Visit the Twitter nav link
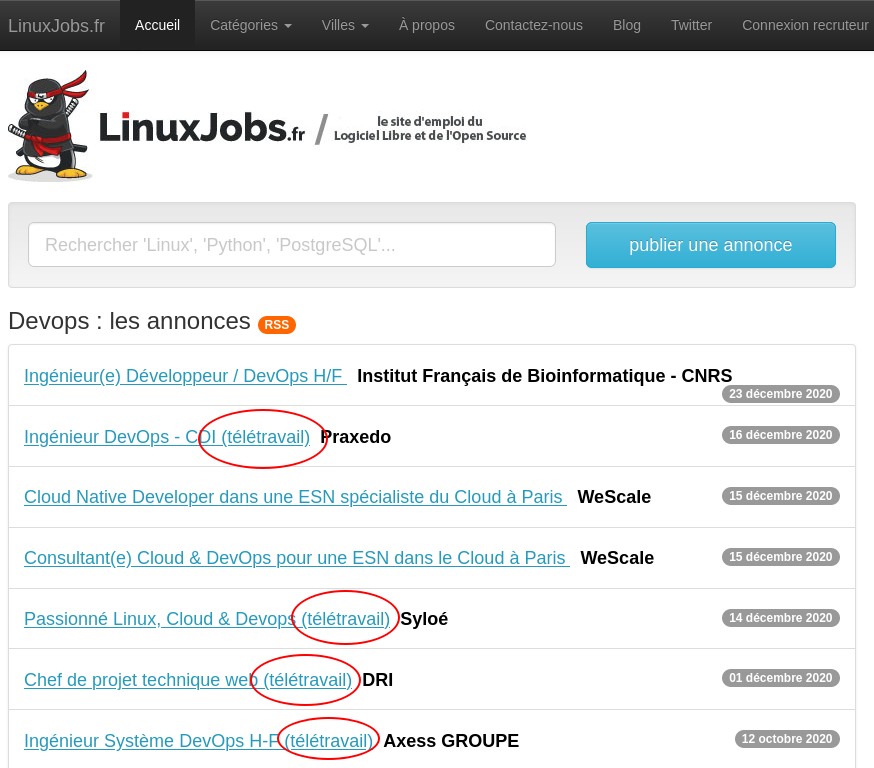Screen dimensions: 874x768 click(x=691, y=25)
